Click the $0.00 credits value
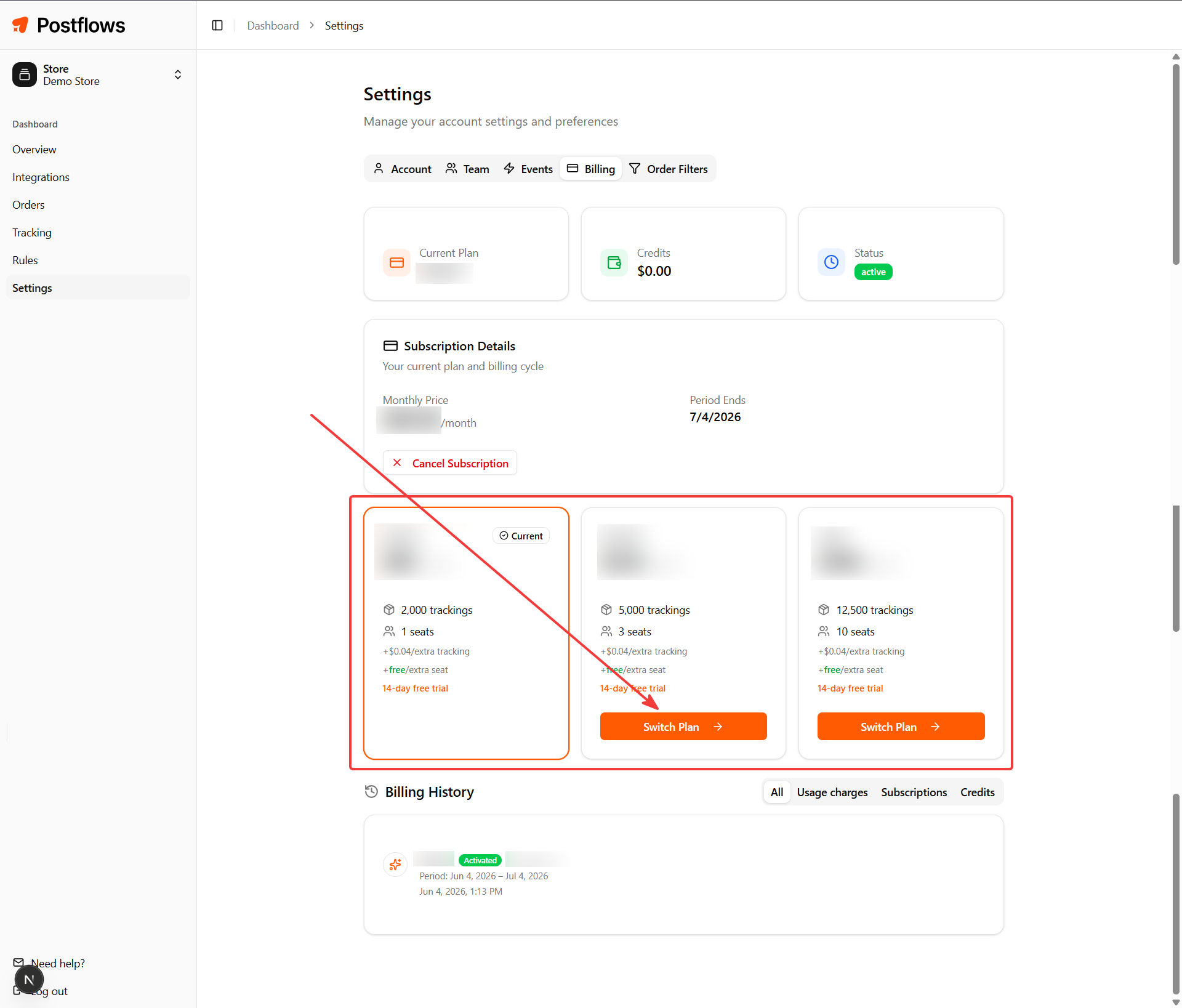1182x1008 pixels. click(654, 271)
